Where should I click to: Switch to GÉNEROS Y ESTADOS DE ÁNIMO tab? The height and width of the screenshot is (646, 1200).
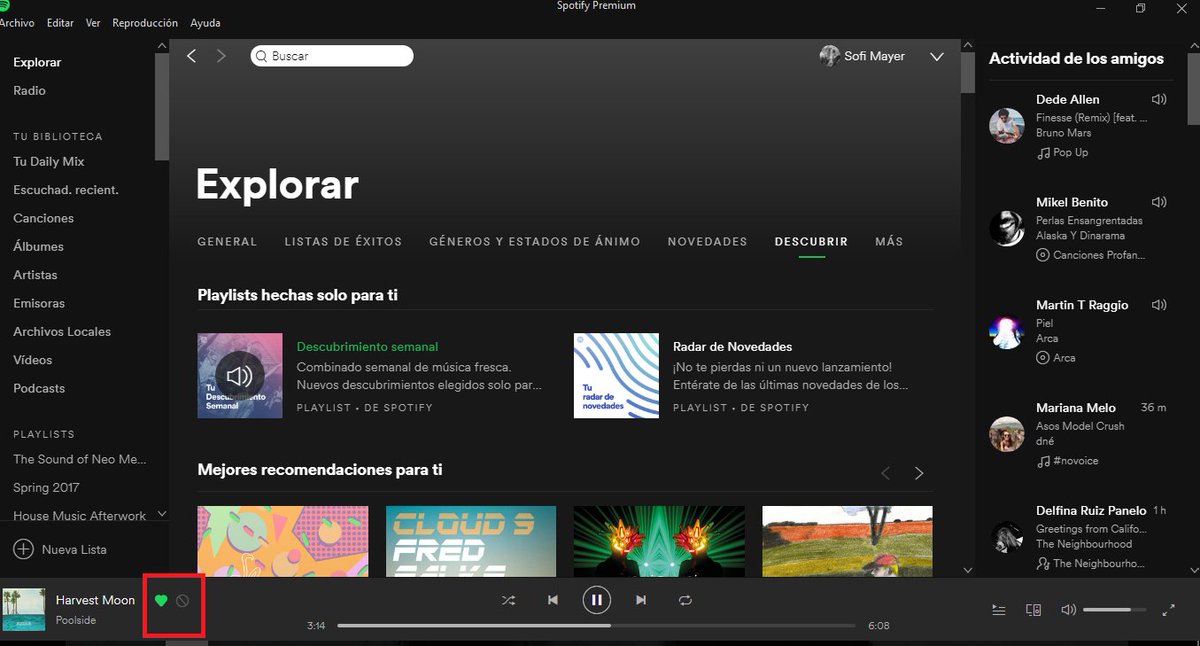(535, 242)
